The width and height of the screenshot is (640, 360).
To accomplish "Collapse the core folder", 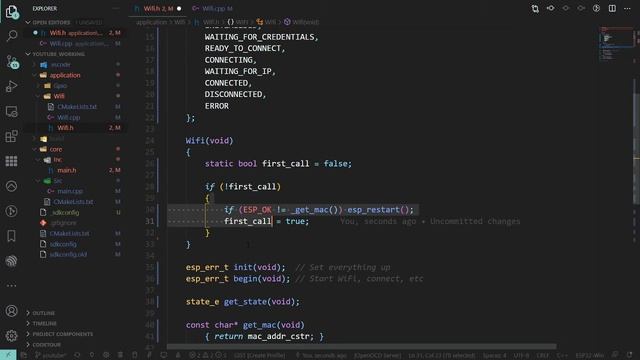I will coord(56,149).
